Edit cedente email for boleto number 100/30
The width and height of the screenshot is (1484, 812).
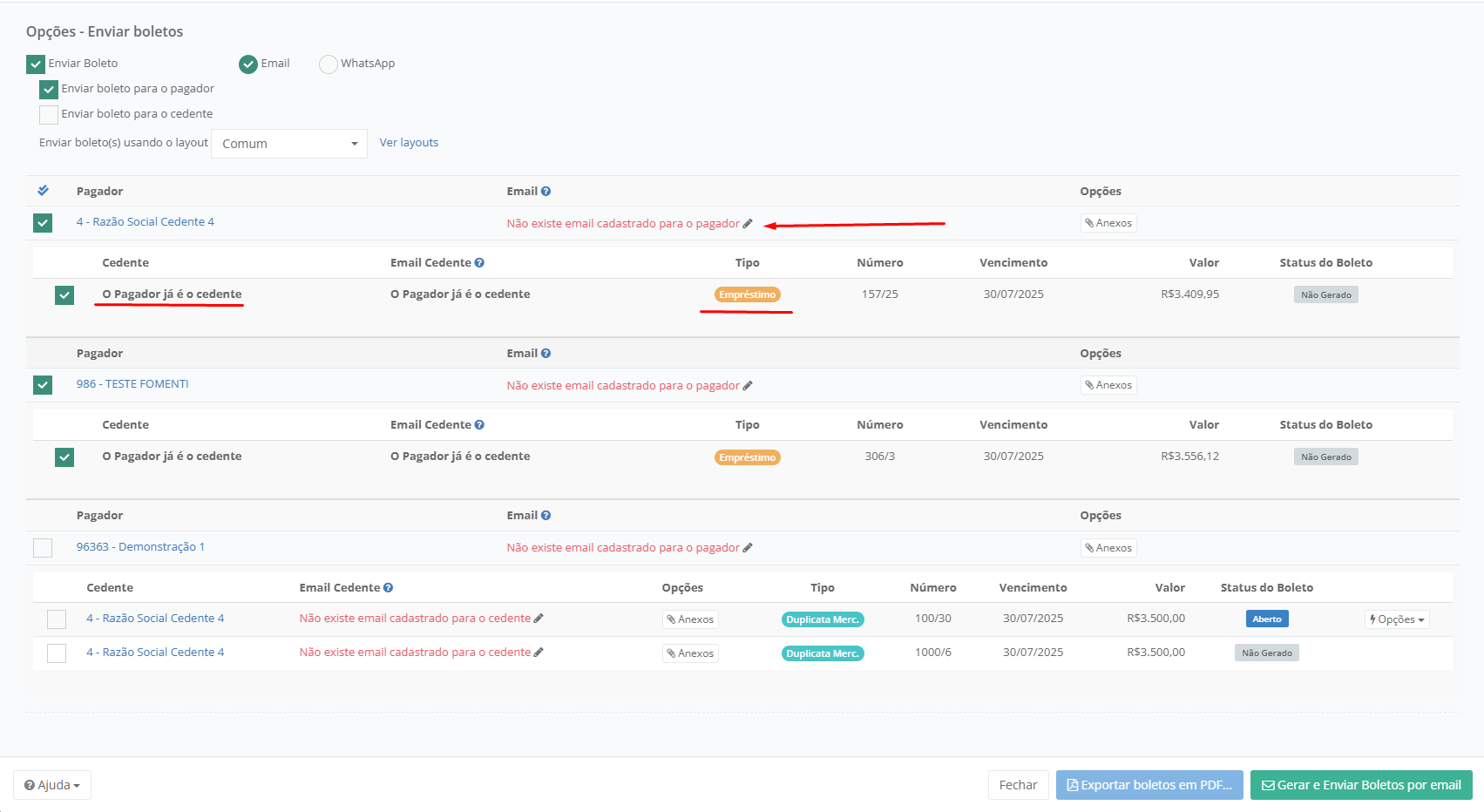click(x=539, y=619)
